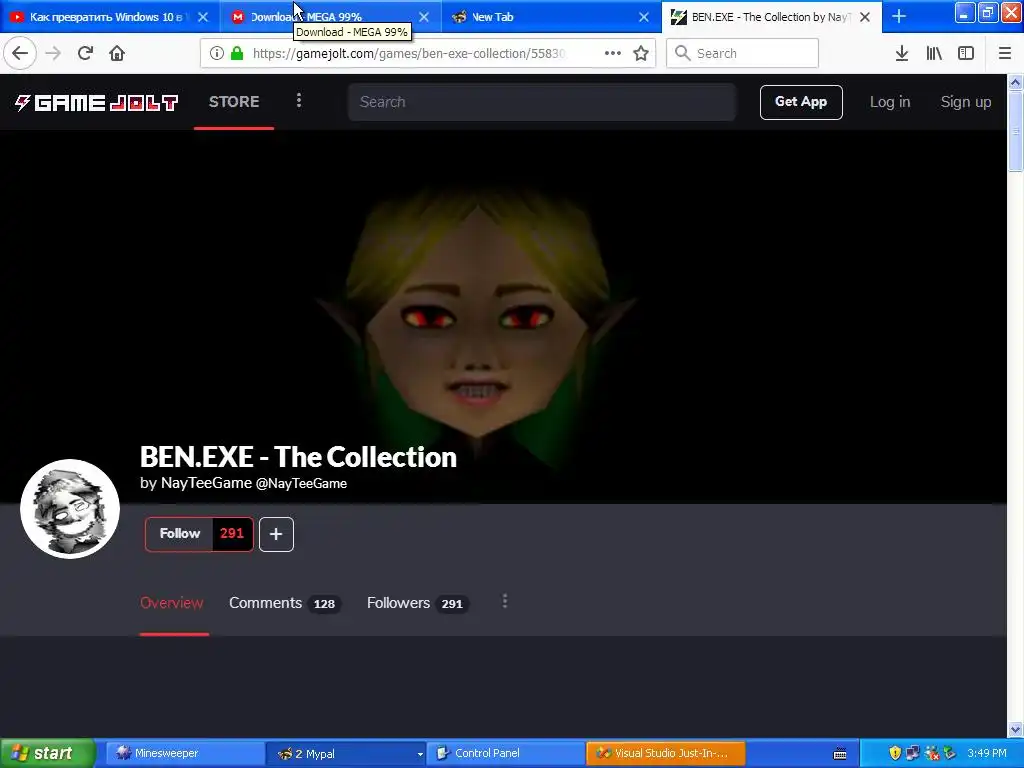Click the BEN.EXE - The Collection title
The width and height of the screenshot is (1024, 768).
(x=298, y=456)
